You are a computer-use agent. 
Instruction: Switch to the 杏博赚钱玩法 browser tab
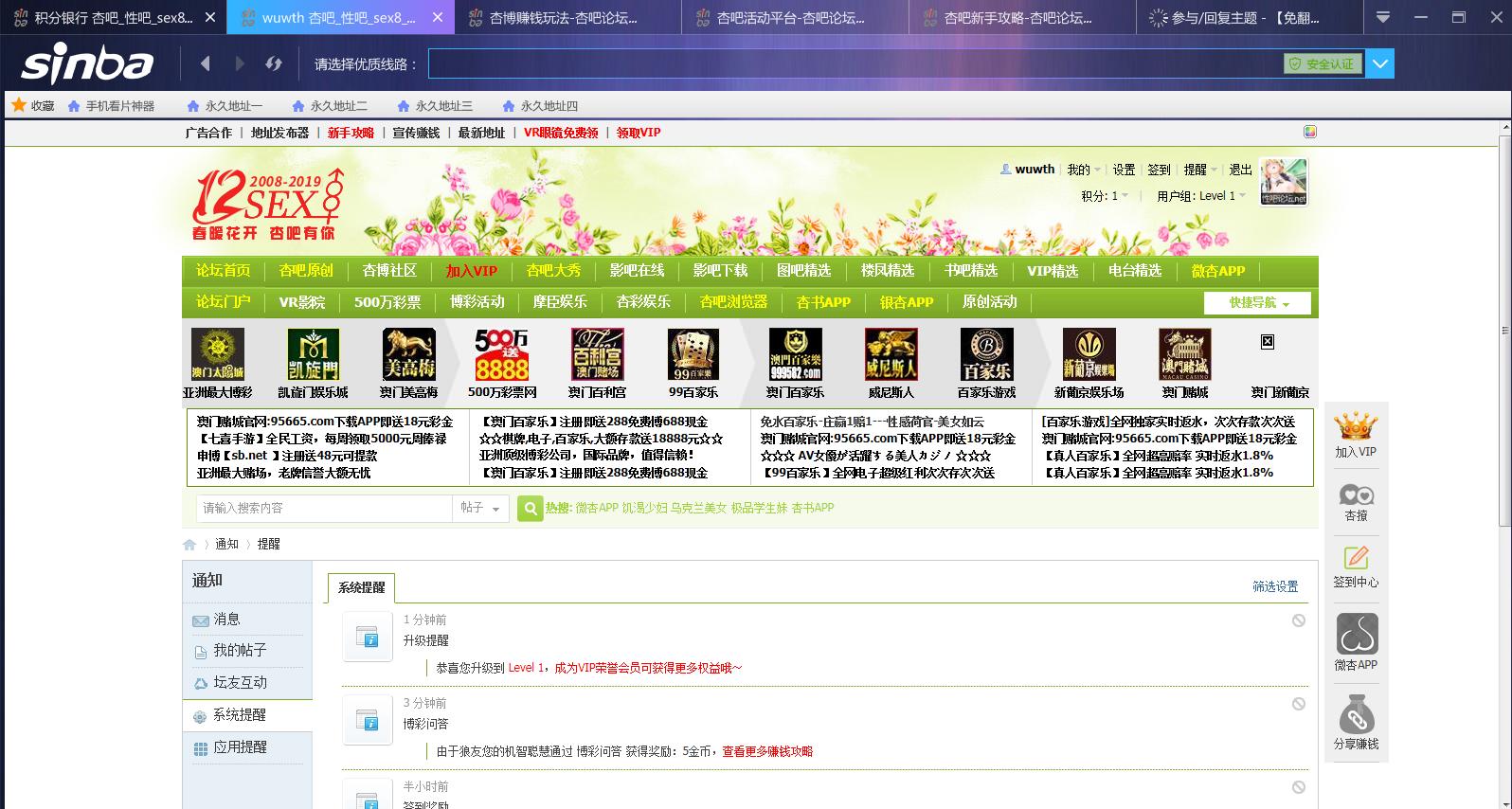click(567, 17)
